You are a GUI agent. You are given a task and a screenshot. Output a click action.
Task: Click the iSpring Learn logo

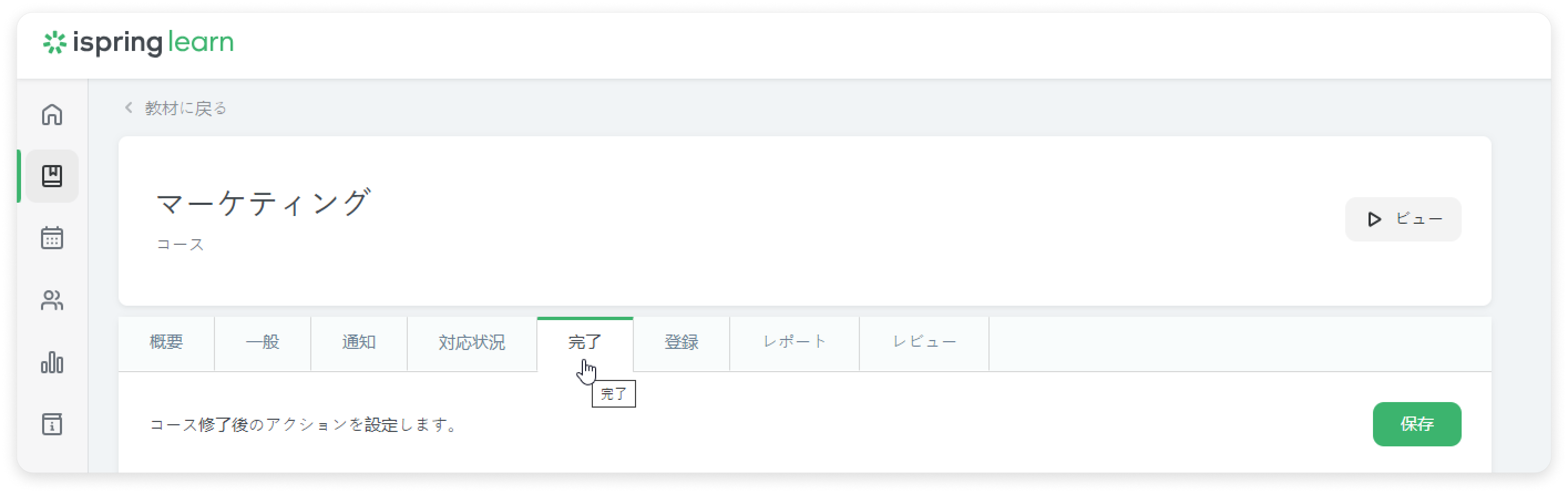tap(139, 43)
